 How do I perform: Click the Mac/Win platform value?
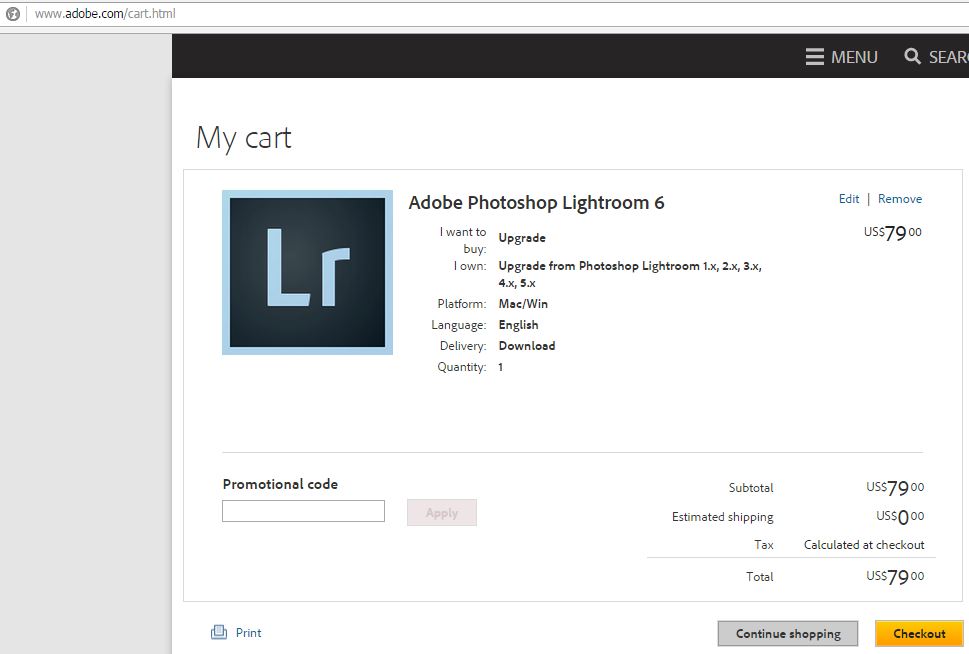(x=523, y=304)
